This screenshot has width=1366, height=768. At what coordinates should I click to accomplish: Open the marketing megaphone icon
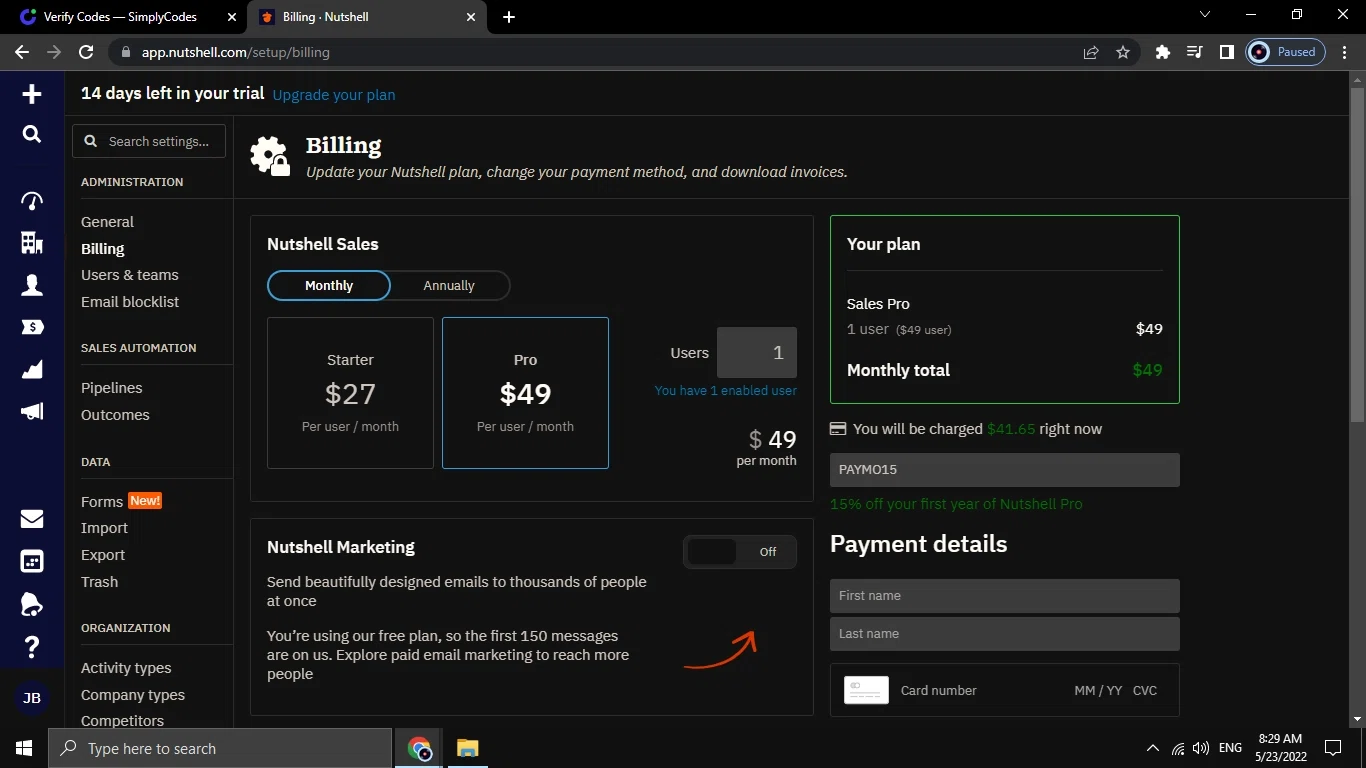tap(32, 411)
